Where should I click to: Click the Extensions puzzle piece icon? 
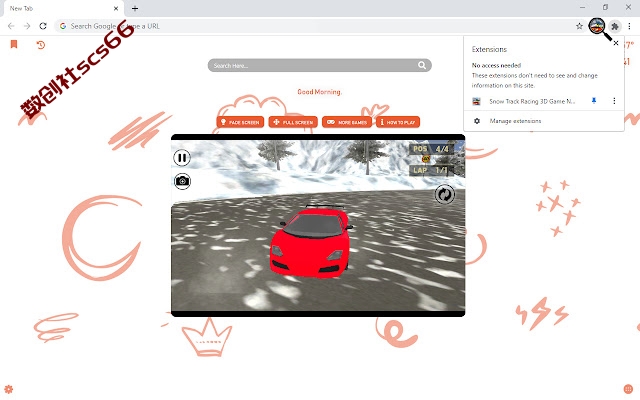pyautogui.click(x=615, y=26)
